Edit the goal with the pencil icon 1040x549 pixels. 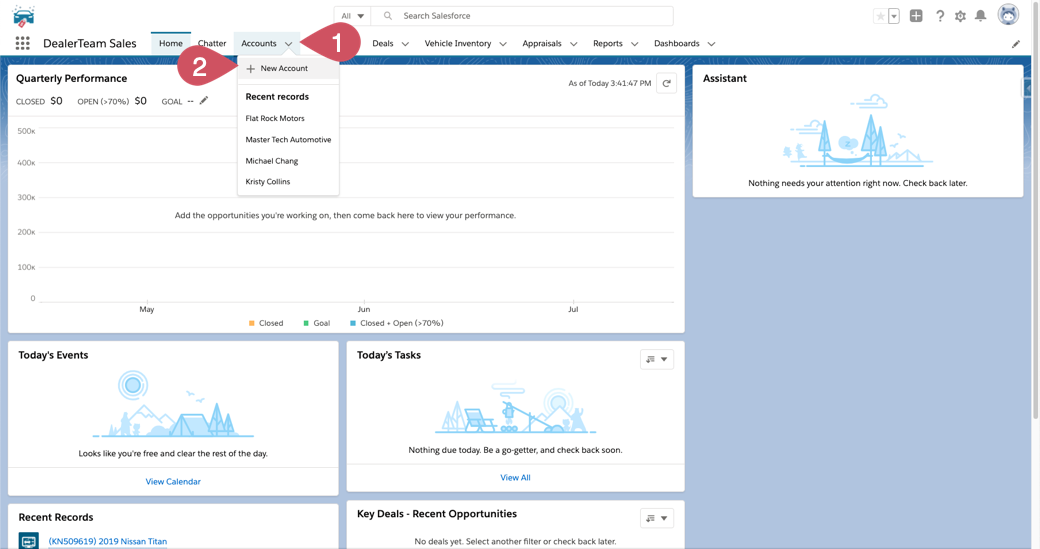click(x=204, y=101)
